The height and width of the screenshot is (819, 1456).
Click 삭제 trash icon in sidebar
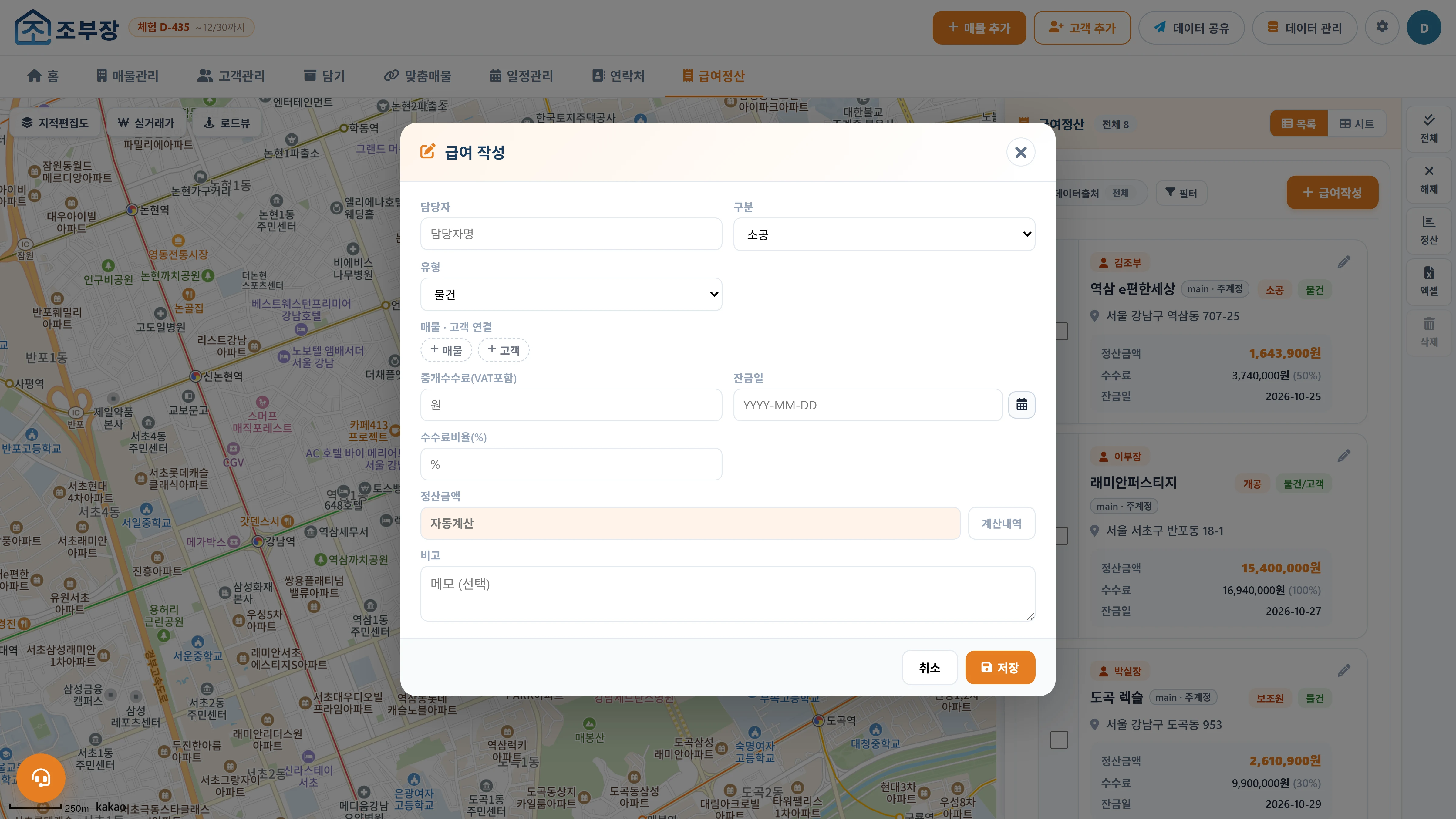pyautogui.click(x=1428, y=332)
